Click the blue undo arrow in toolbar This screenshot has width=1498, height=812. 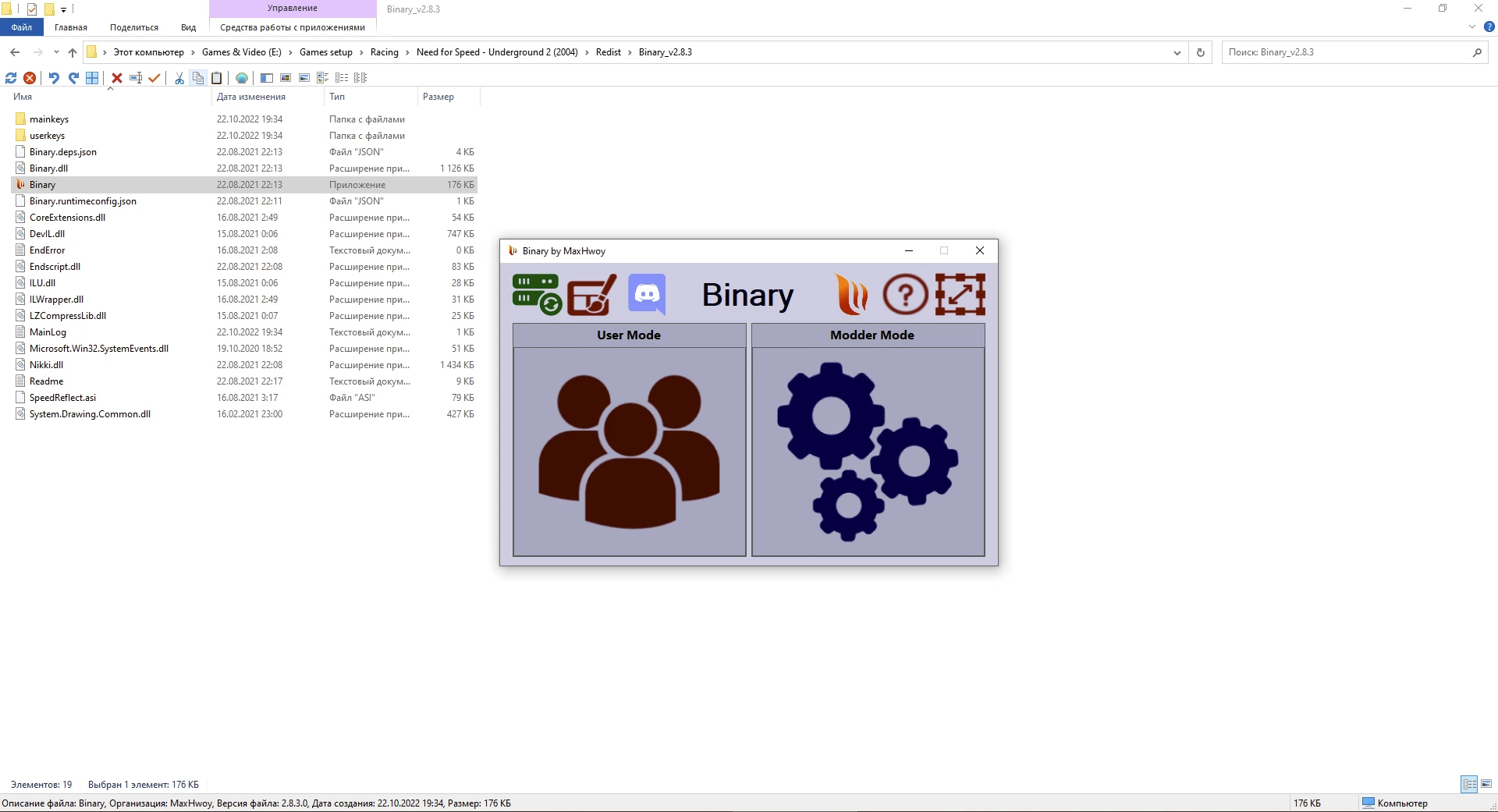click(54, 78)
